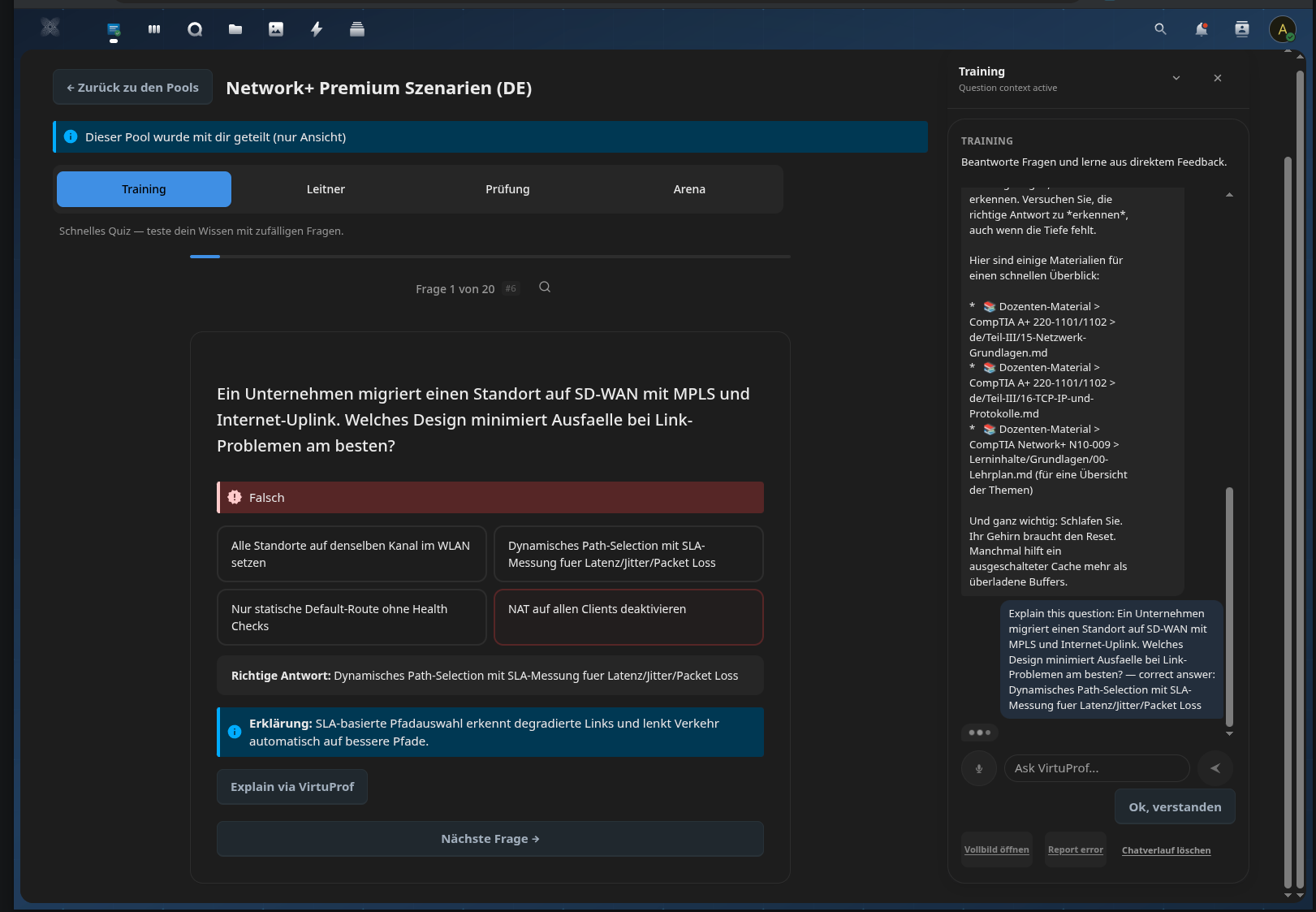Select the search lens tool in the navbar
The height and width of the screenshot is (912, 1316).
[x=195, y=29]
